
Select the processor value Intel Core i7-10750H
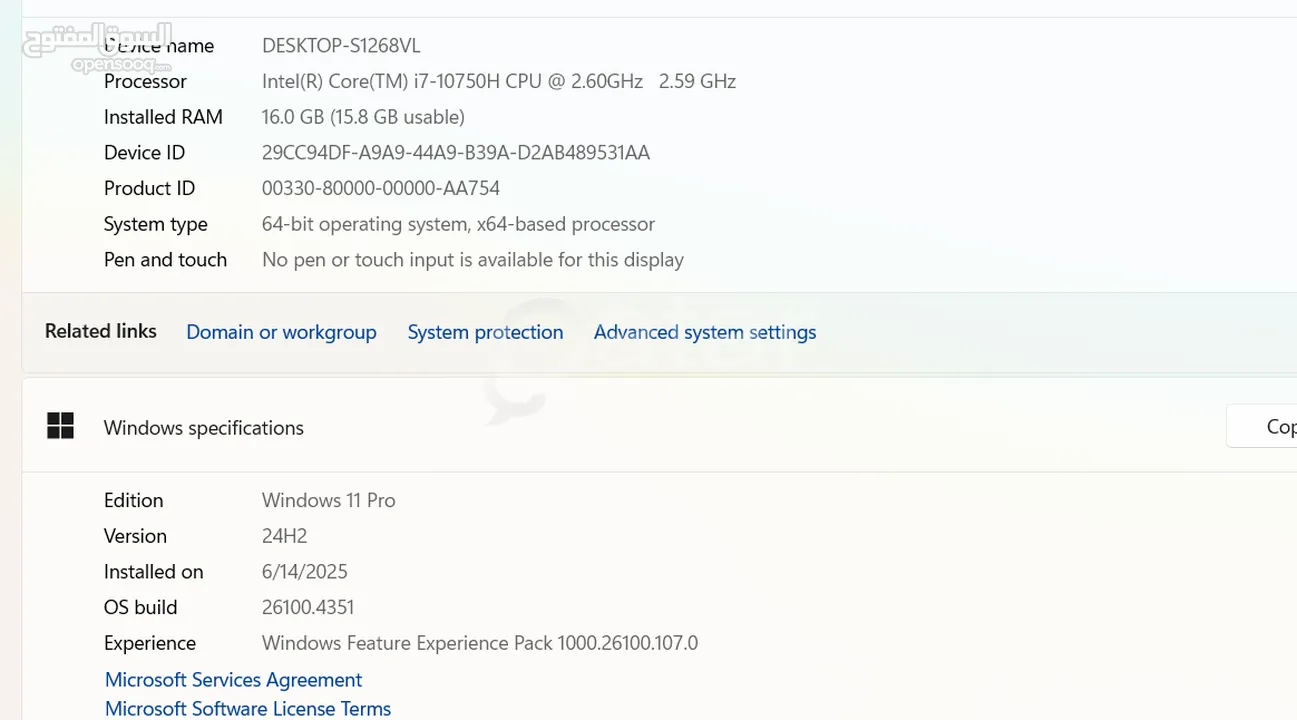tap(452, 82)
